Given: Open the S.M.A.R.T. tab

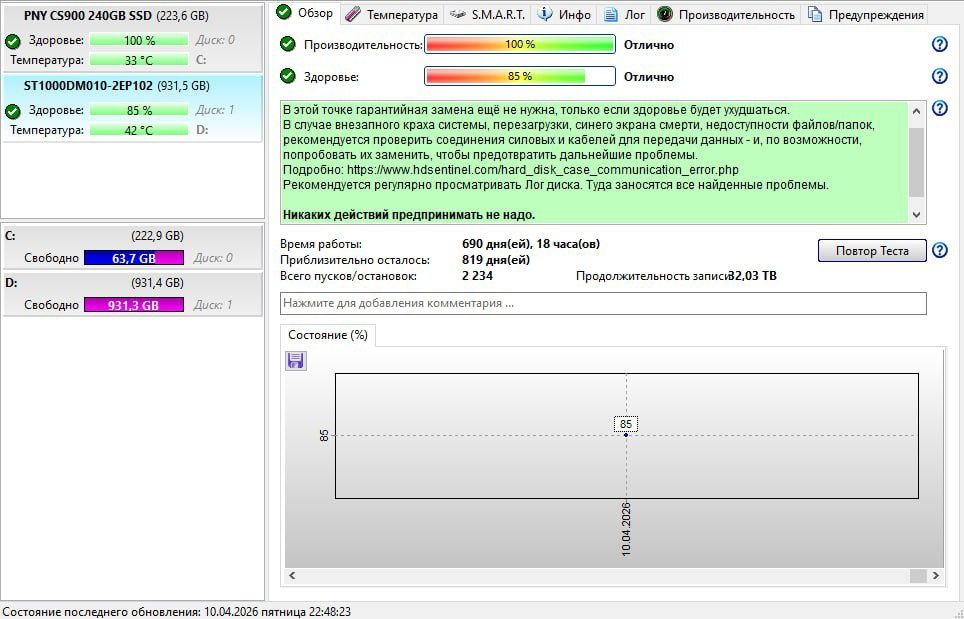Looking at the screenshot, I should [487, 15].
